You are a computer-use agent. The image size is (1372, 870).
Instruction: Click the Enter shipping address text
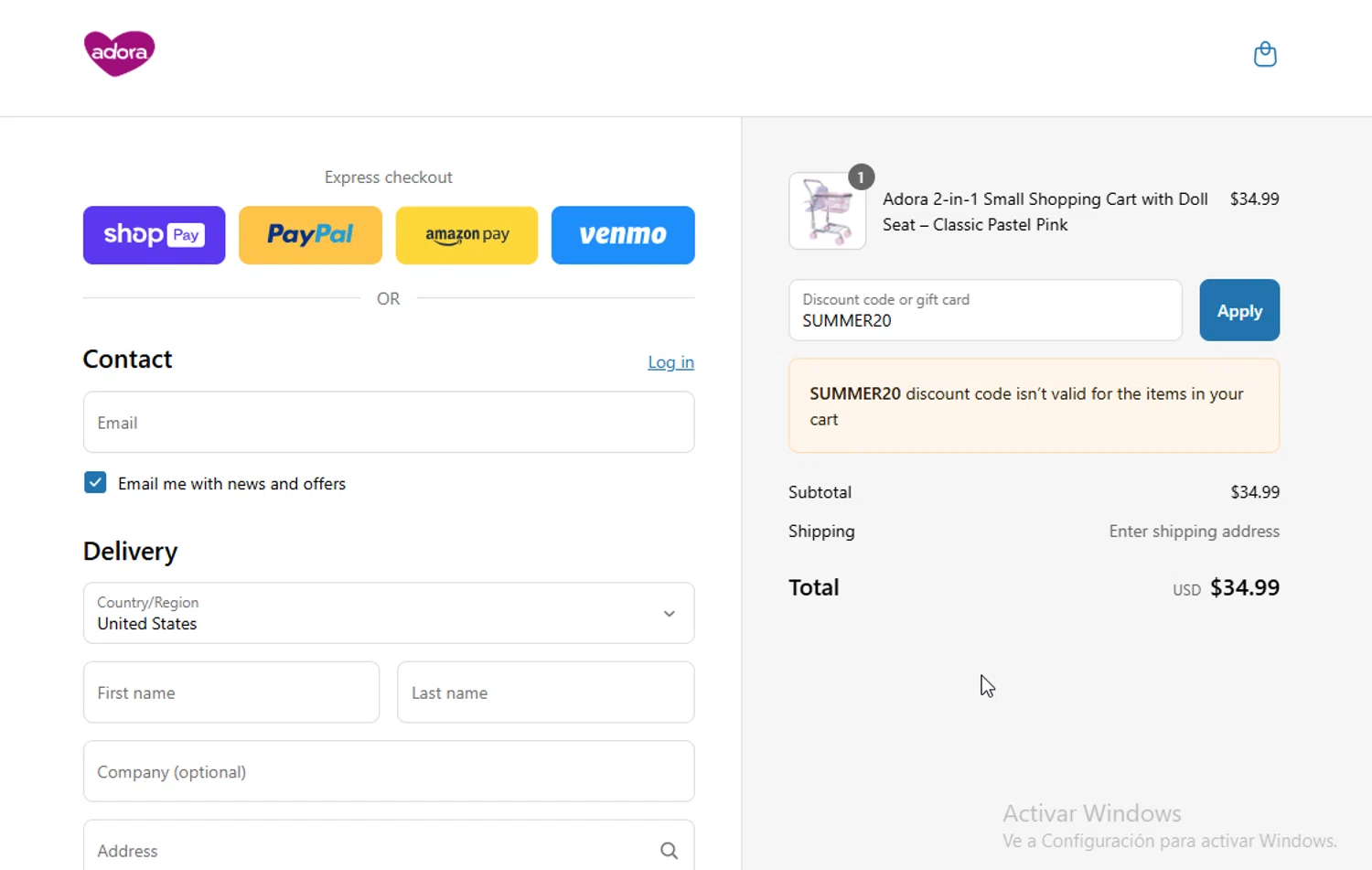pyautogui.click(x=1194, y=532)
